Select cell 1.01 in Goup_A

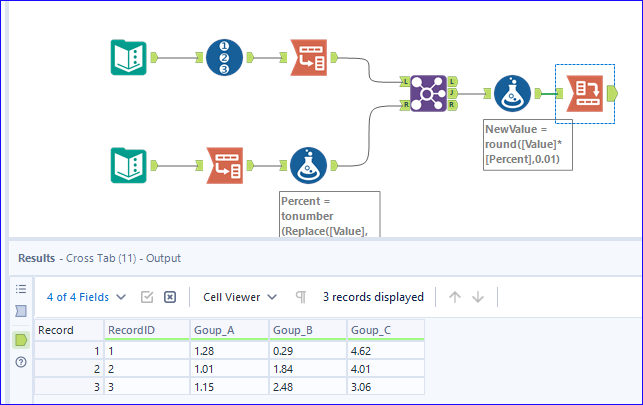(229, 369)
